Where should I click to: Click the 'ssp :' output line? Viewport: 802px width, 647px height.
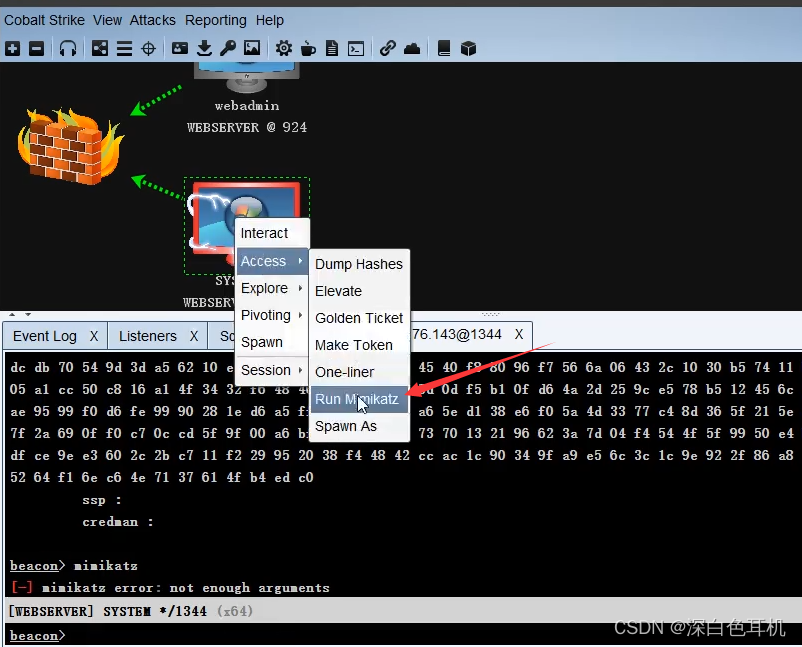(102, 501)
